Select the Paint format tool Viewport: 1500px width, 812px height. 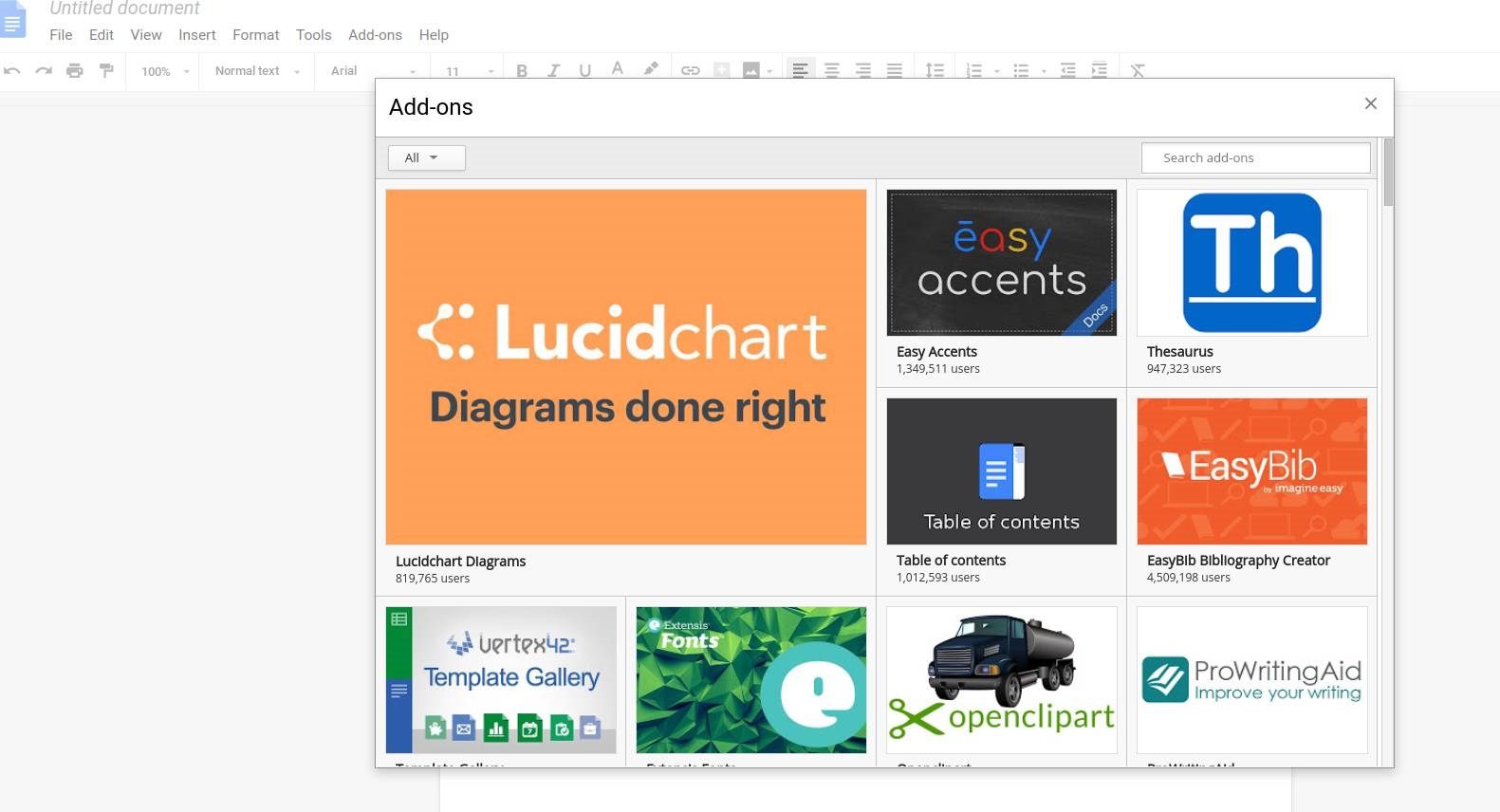point(106,70)
